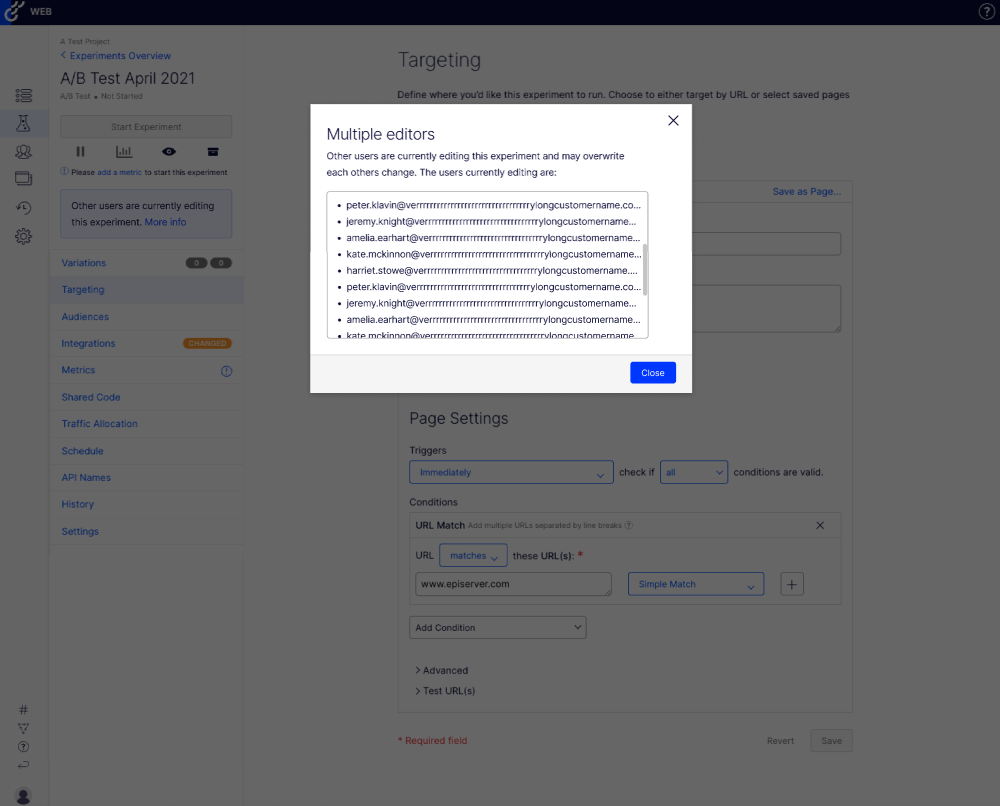Open the history clock sidebar icon
1000x806 pixels.
(x=24, y=208)
